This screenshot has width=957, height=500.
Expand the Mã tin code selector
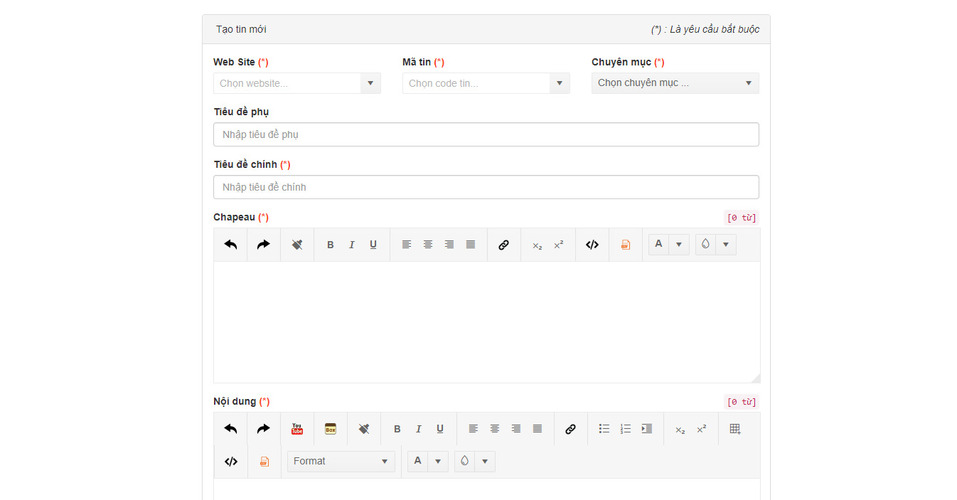click(486, 84)
